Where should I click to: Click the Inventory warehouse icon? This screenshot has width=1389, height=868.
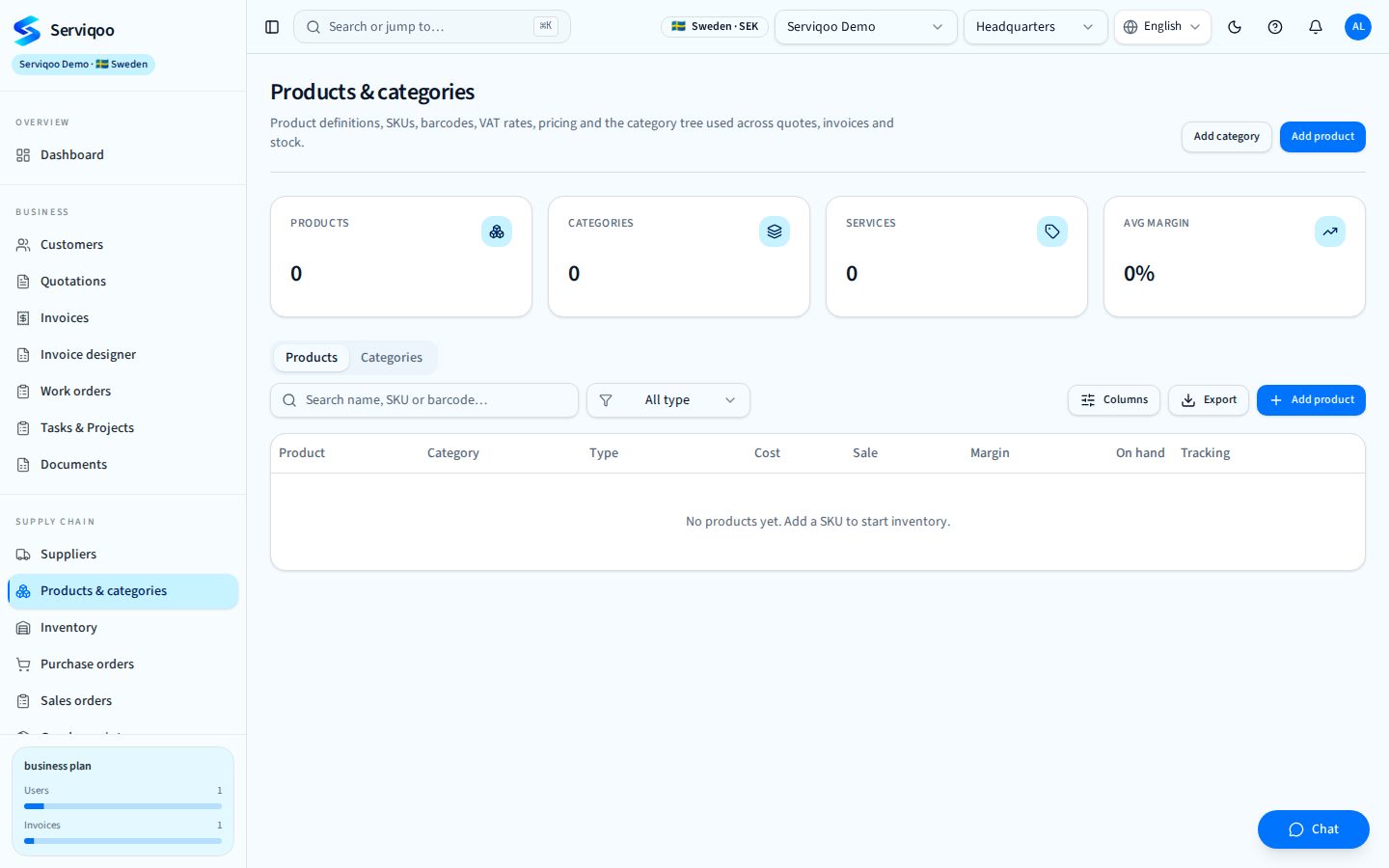coord(23,628)
